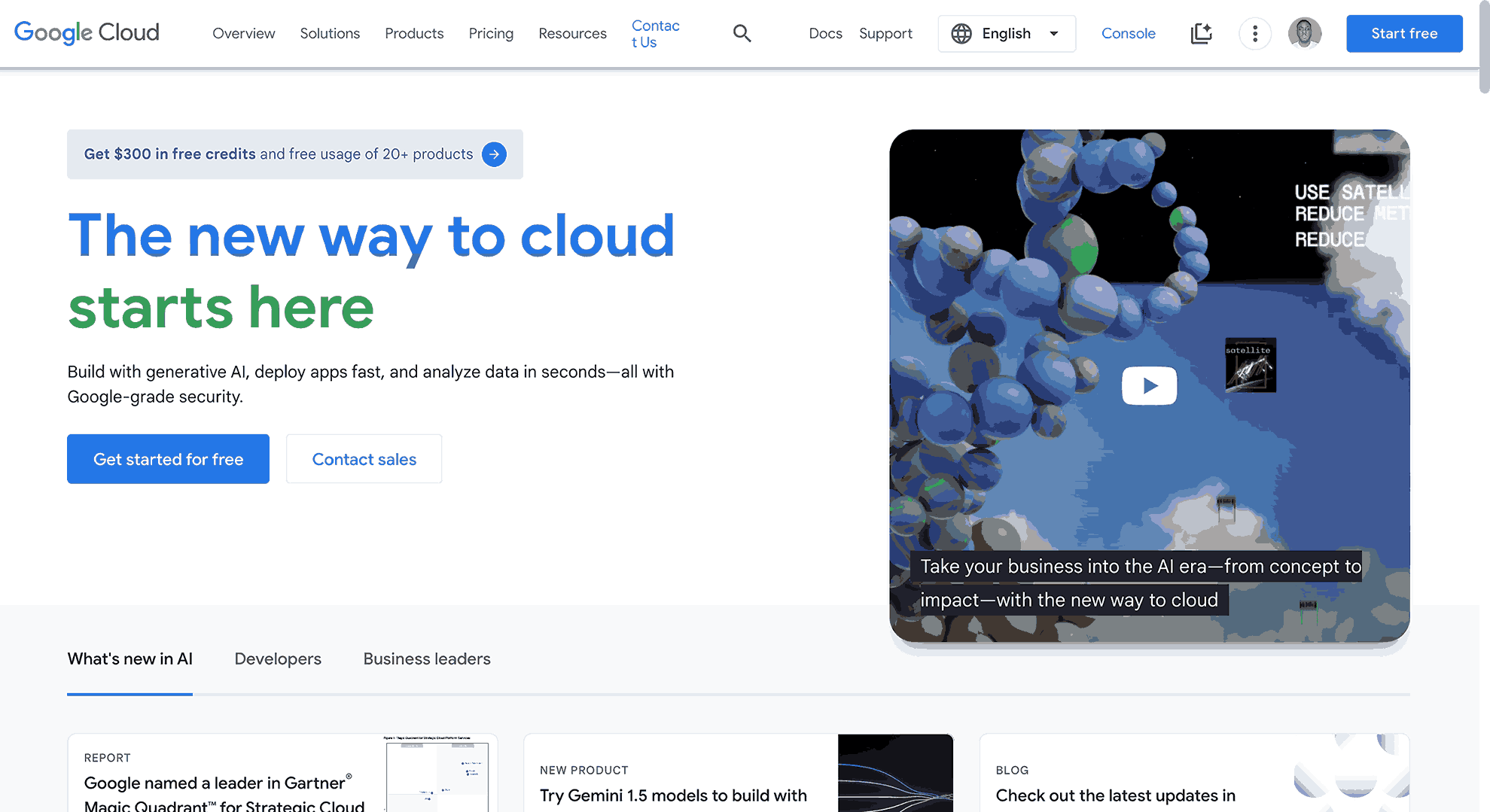Select the Business leaders tab

(x=426, y=658)
